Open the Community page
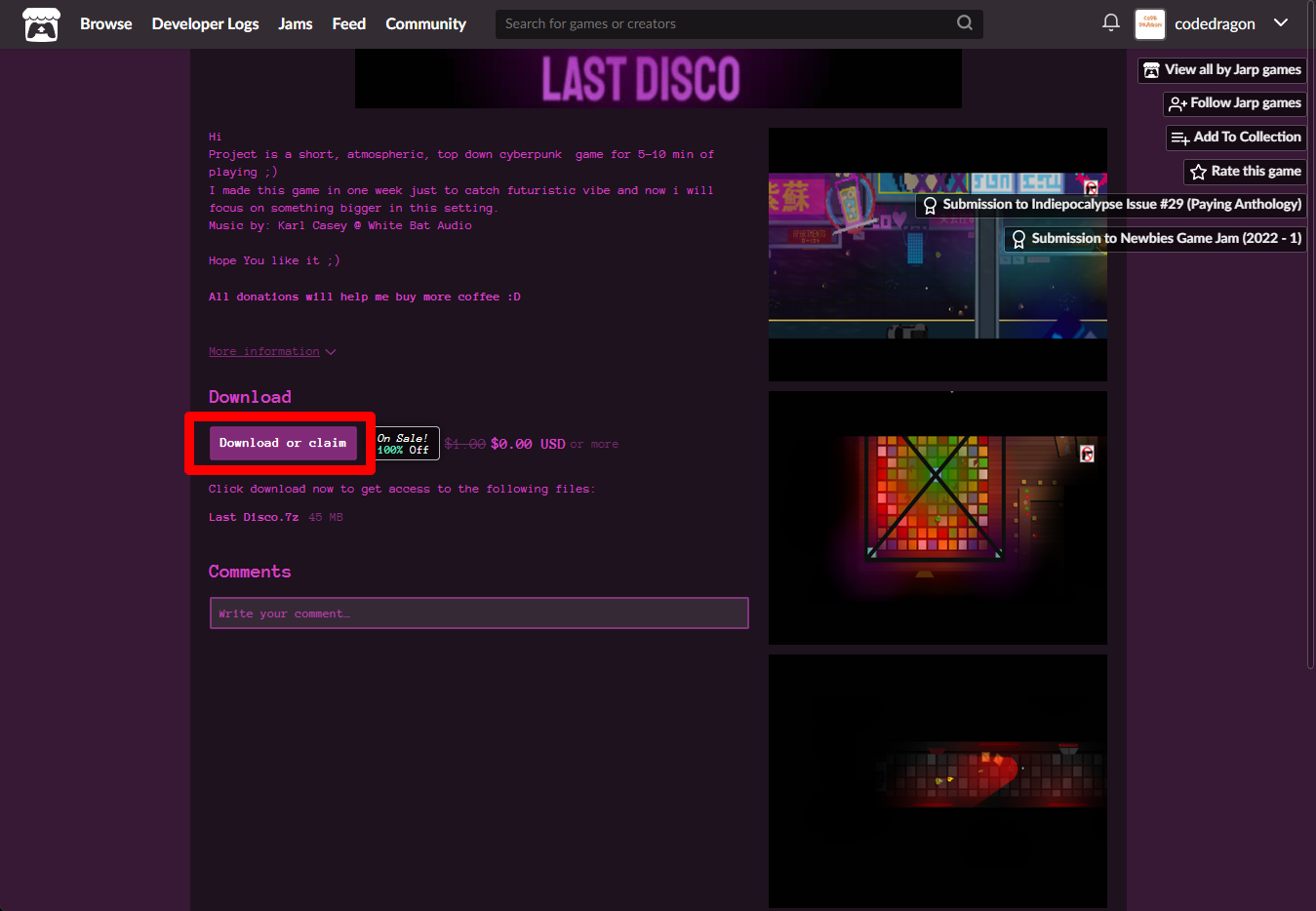The height and width of the screenshot is (911, 1316). point(425,23)
